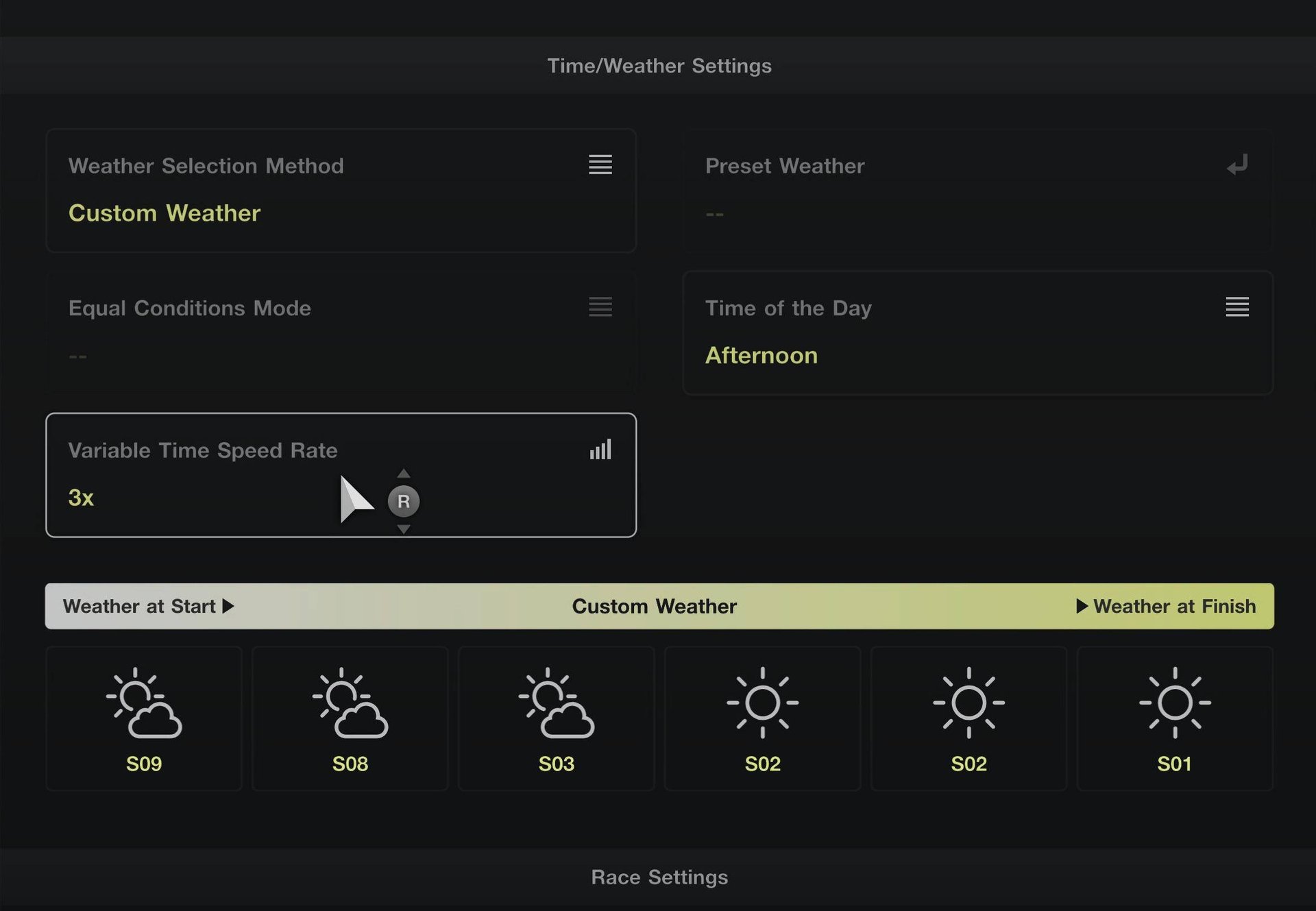1316x911 pixels.
Task: Click the Time/Weather Settings header
Action: [659, 66]
